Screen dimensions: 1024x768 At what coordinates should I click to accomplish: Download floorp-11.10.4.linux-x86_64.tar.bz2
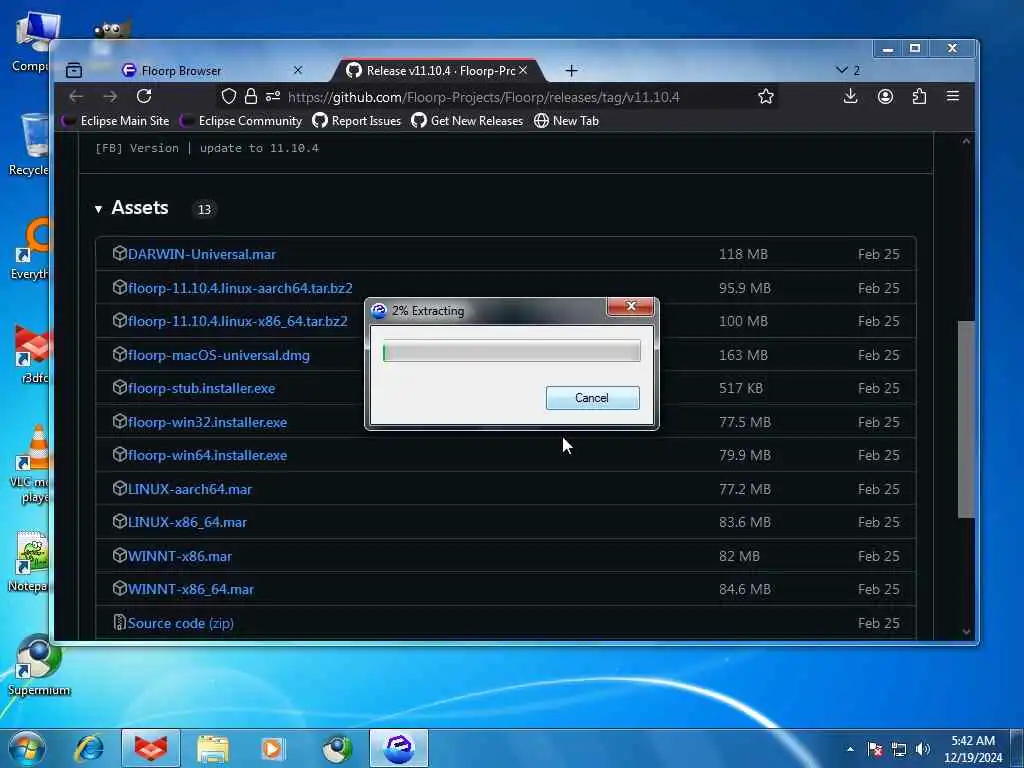coord(237,321)
